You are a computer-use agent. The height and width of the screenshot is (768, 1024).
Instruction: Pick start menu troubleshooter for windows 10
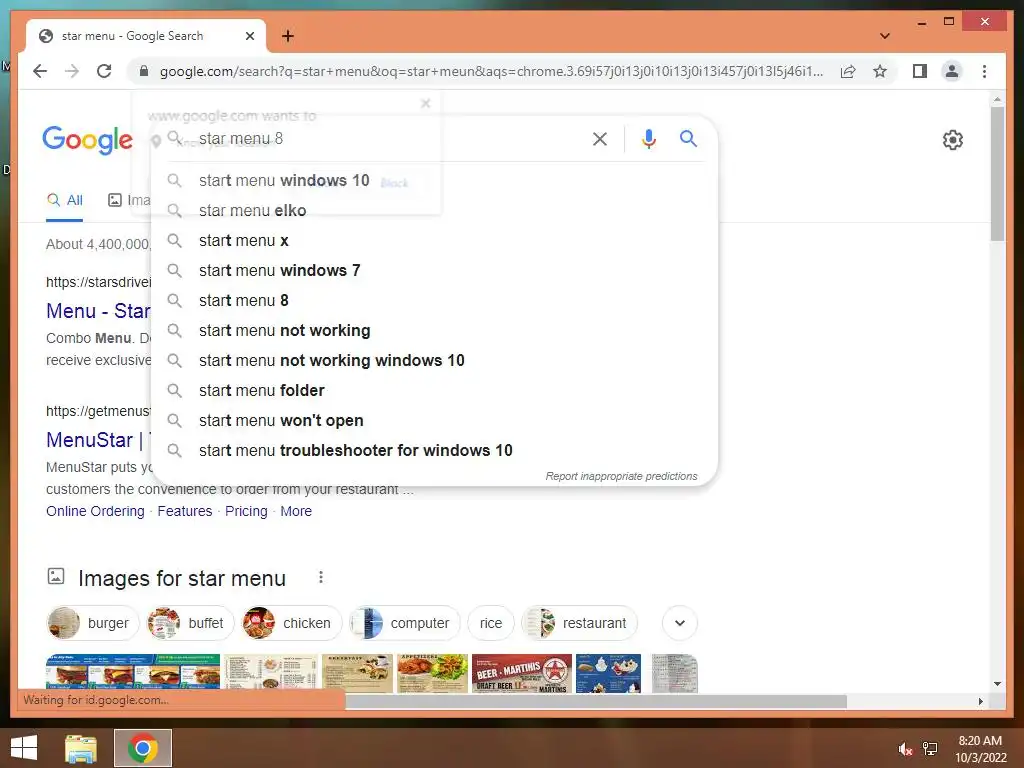click(x=434, y=451)
